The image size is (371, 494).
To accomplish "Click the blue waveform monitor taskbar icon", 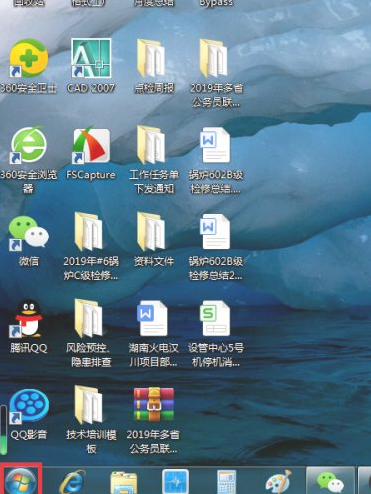I will point(175,481).
